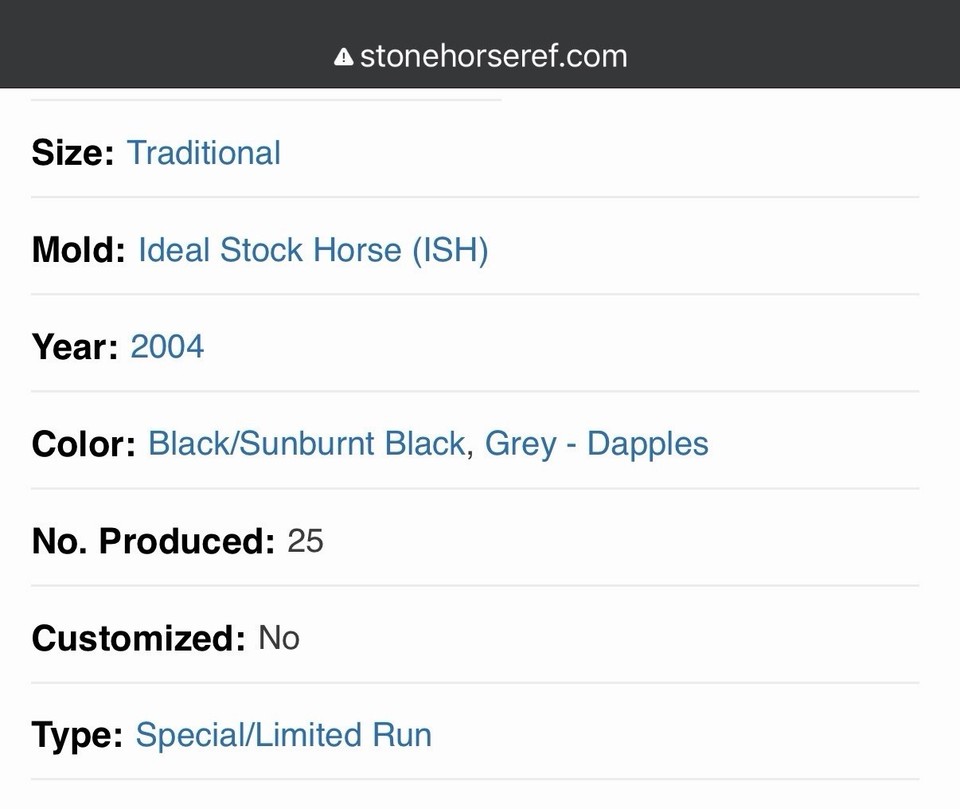Open the Special/Limited Run type link
The width and height of the screenshot is (960, 809).
284,735
